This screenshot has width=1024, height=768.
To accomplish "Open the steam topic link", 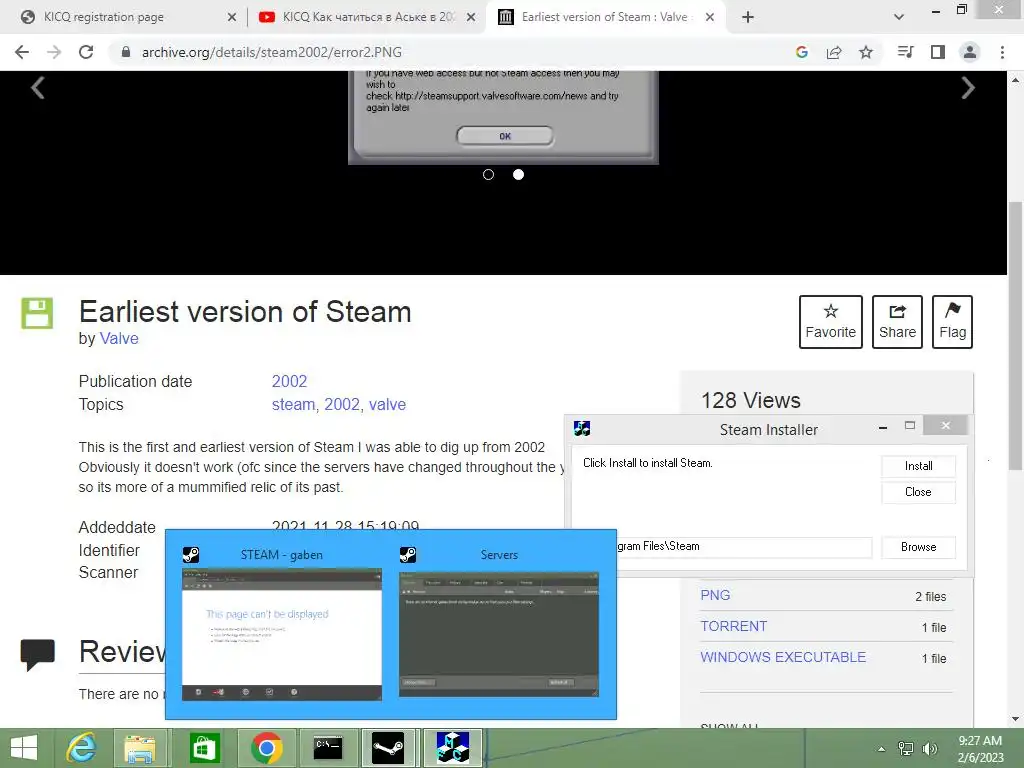I will [293, 404].
